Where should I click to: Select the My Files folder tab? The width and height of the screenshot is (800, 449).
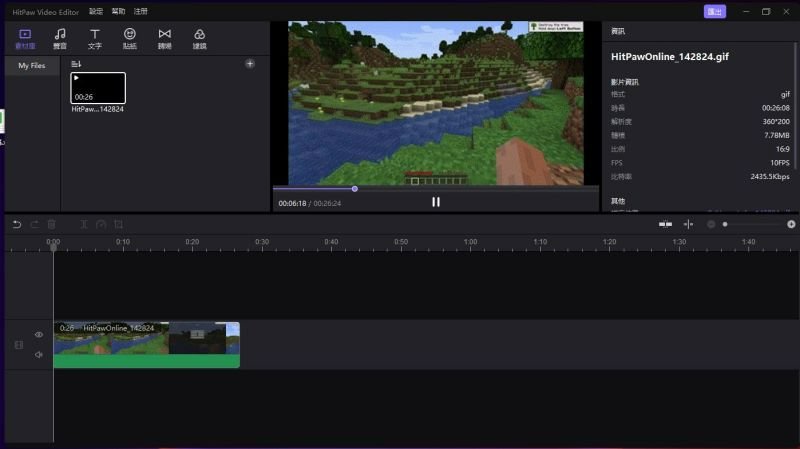(x=32, y=65)
